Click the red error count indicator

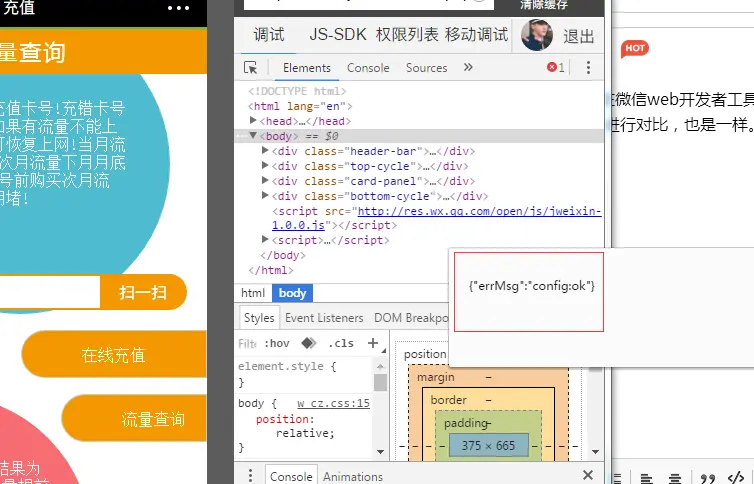556,67
